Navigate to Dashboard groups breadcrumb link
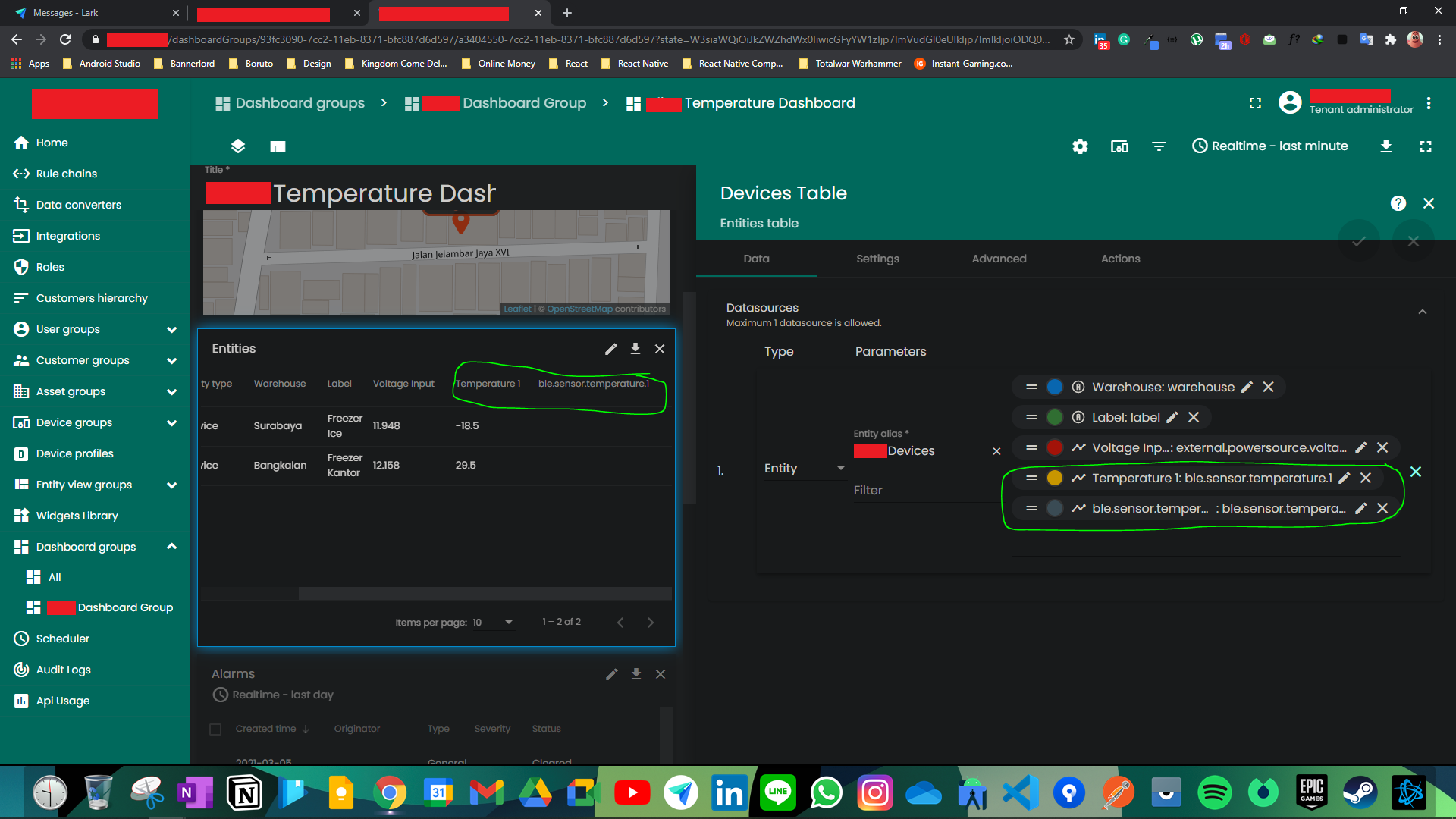Viewport: 1456px width, 819px height. pos(300,103)
